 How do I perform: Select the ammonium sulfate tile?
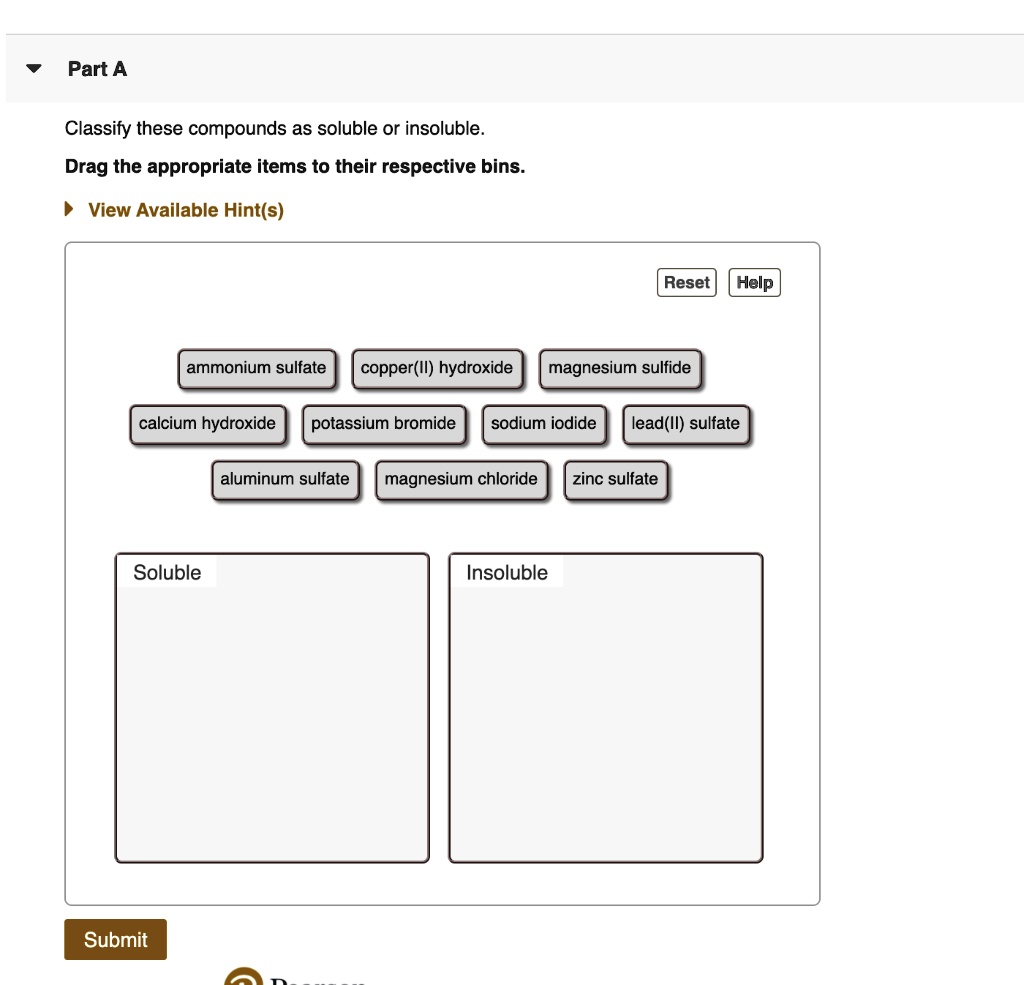pyautogui.click(x=257, y=368)
